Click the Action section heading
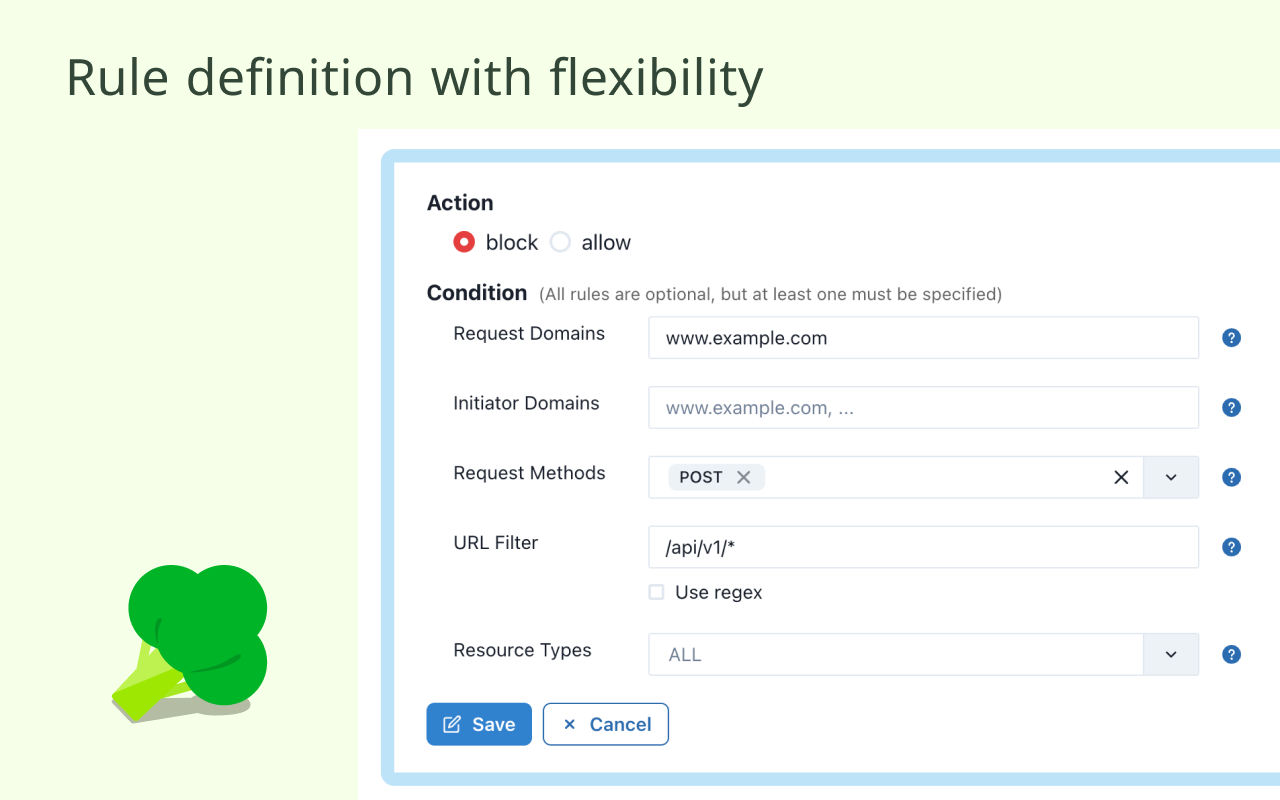Image resolution: width=1280 pixels, height=800 pixels. click(460, 203)
